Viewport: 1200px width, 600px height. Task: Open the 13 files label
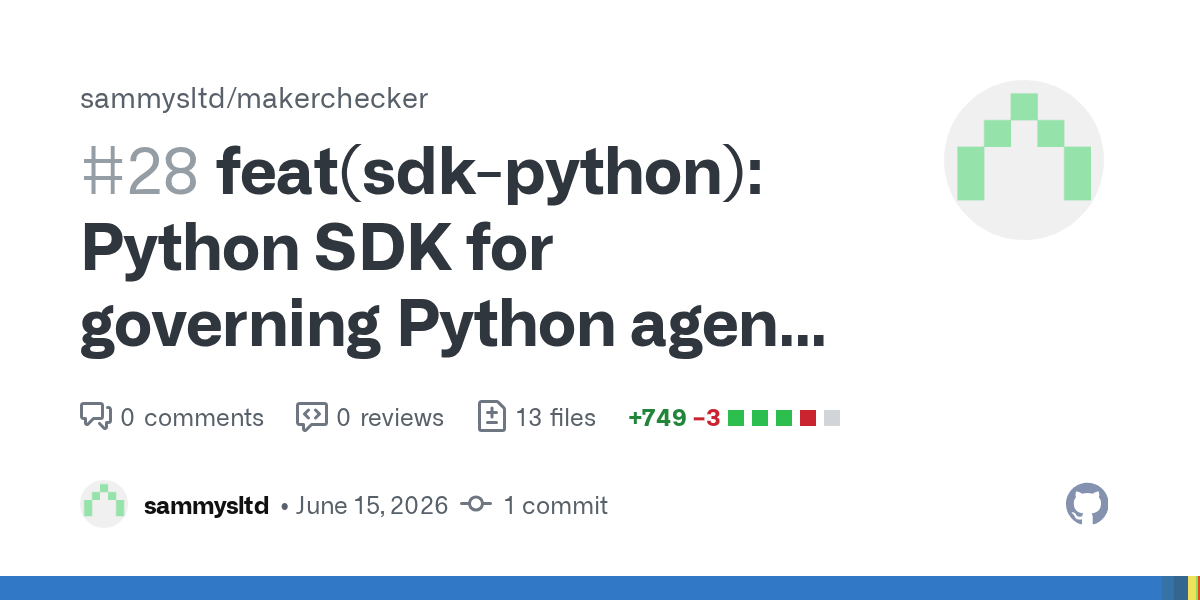(x=556, y=417)
